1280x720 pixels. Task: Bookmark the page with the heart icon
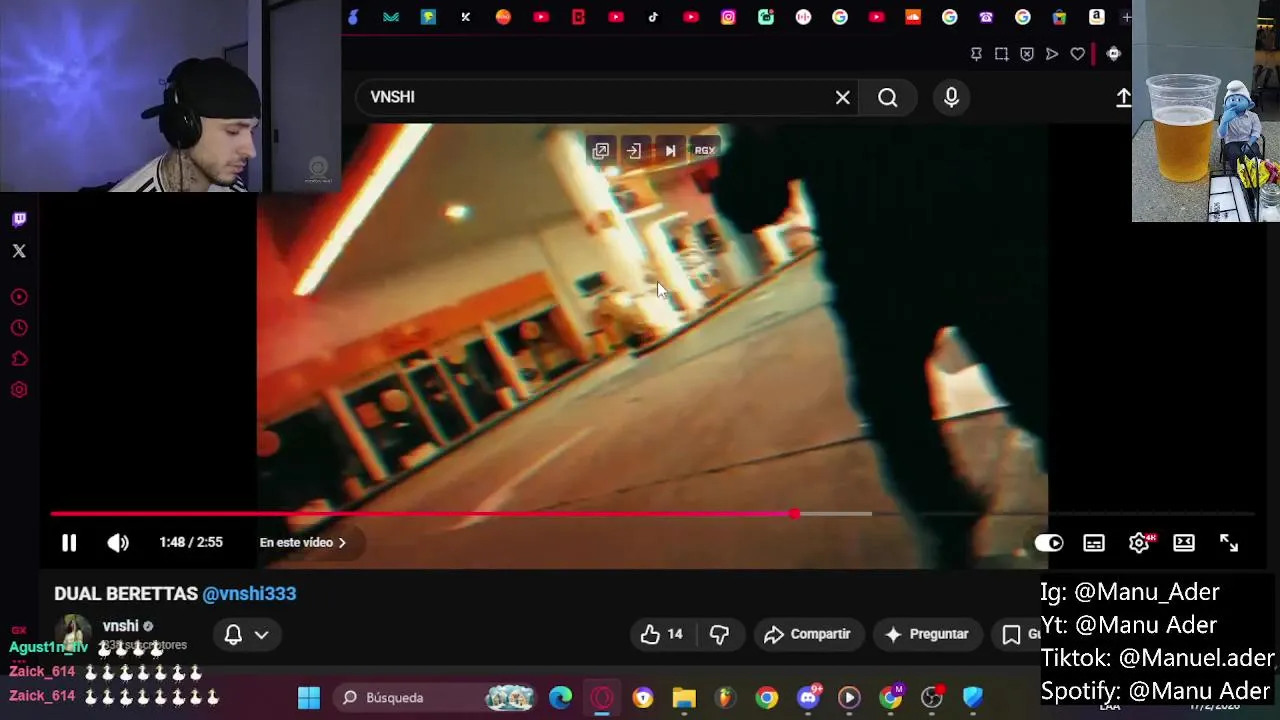pos(1077,54)
